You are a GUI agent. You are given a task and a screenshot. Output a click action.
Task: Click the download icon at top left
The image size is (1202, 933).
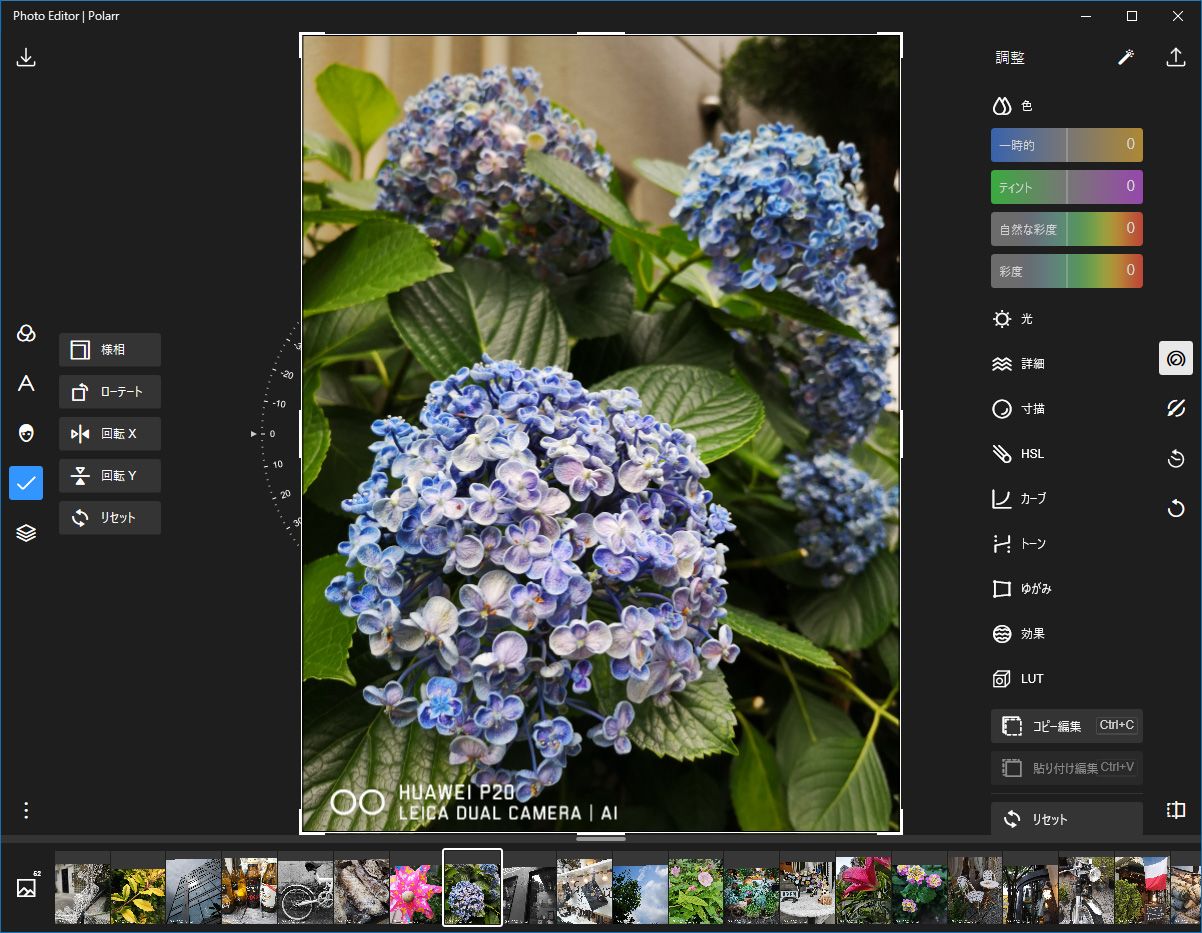(x=26, y=57)
